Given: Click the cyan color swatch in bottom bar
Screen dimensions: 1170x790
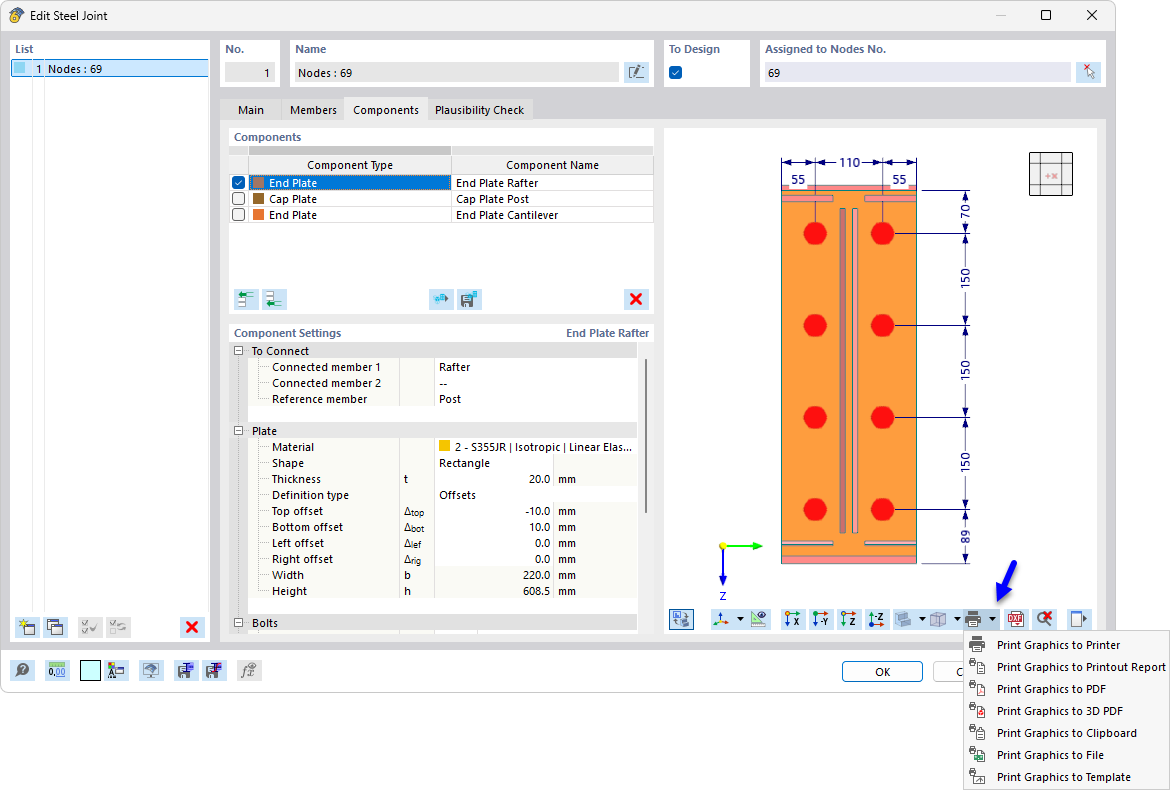Looking at the screenshot, I should pyautogui.click(x=90, y=670).
